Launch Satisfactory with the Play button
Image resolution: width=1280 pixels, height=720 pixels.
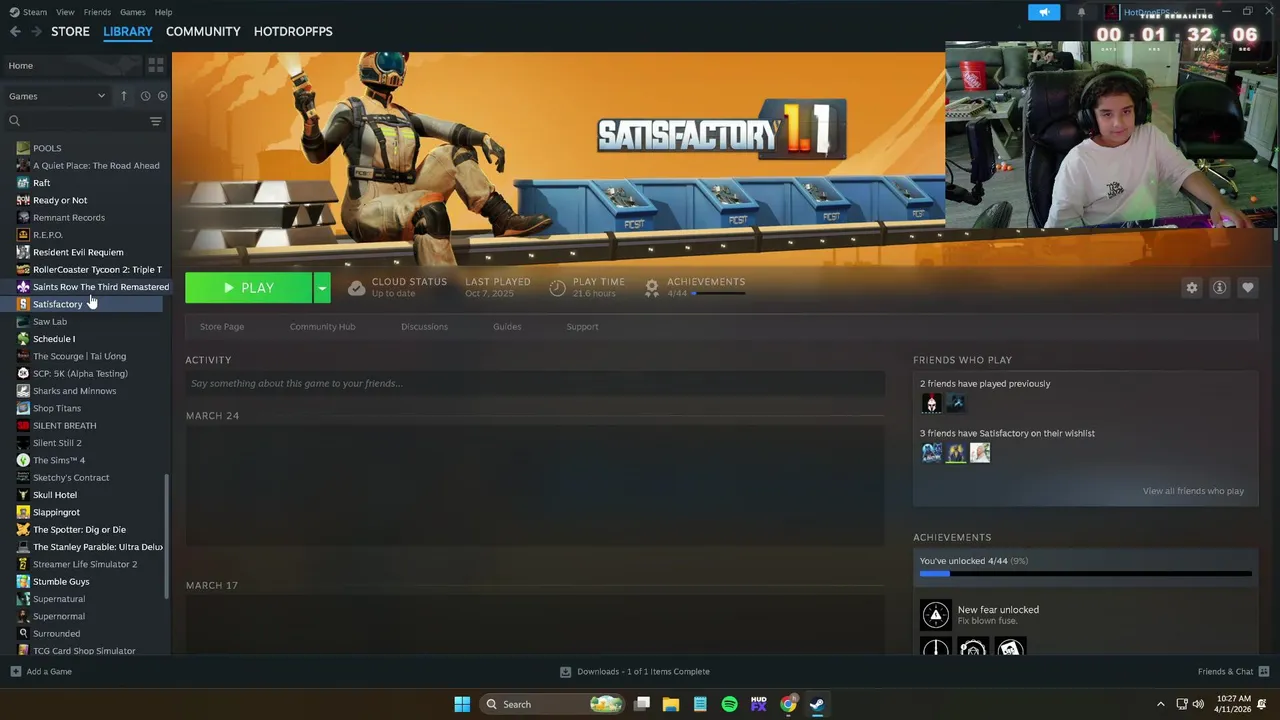pos(248,288)
